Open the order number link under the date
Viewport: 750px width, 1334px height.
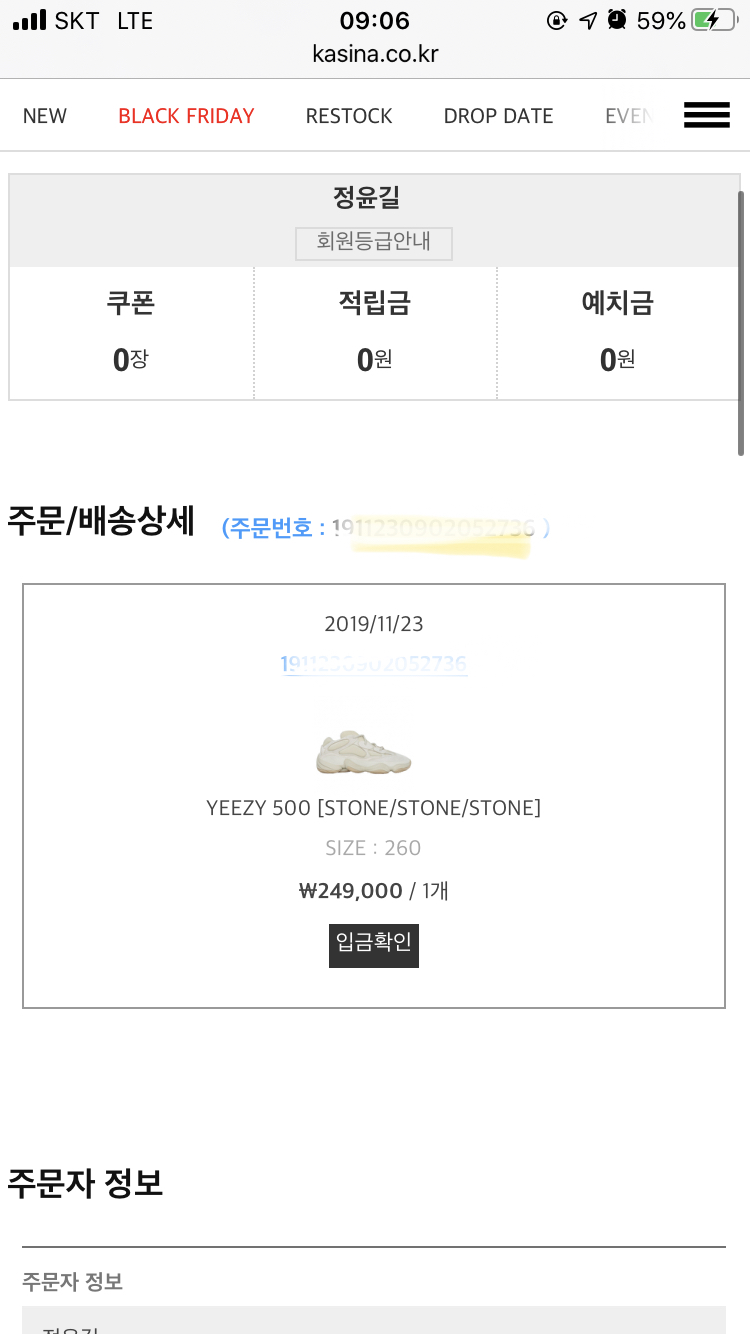(x=373, y=664)
